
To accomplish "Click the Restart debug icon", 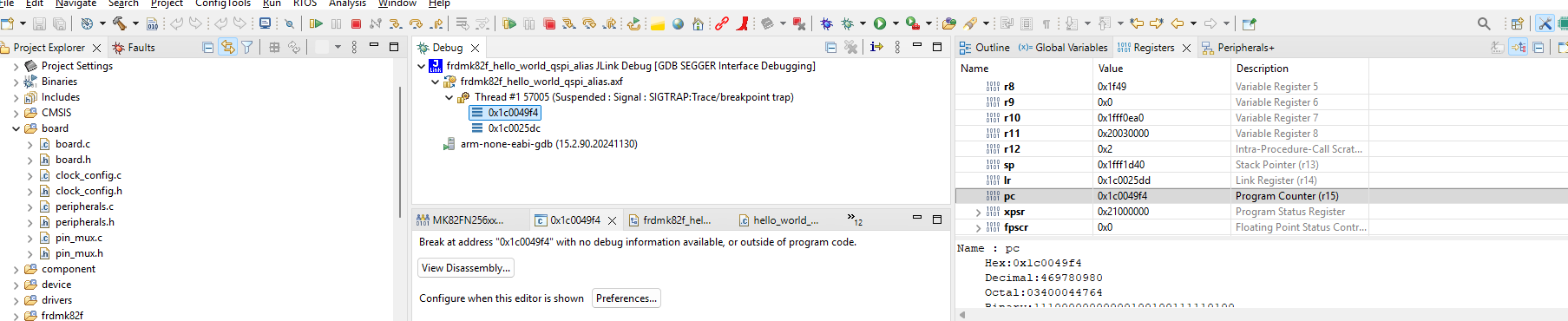I will pyautogui.click(x=634, y=23).
